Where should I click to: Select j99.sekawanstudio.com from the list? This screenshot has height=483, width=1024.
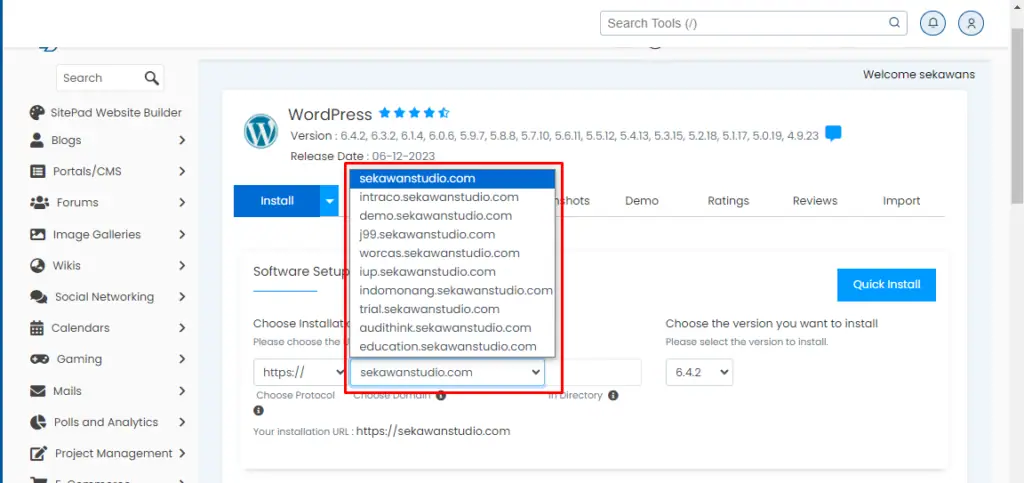[x=452, y=234]
